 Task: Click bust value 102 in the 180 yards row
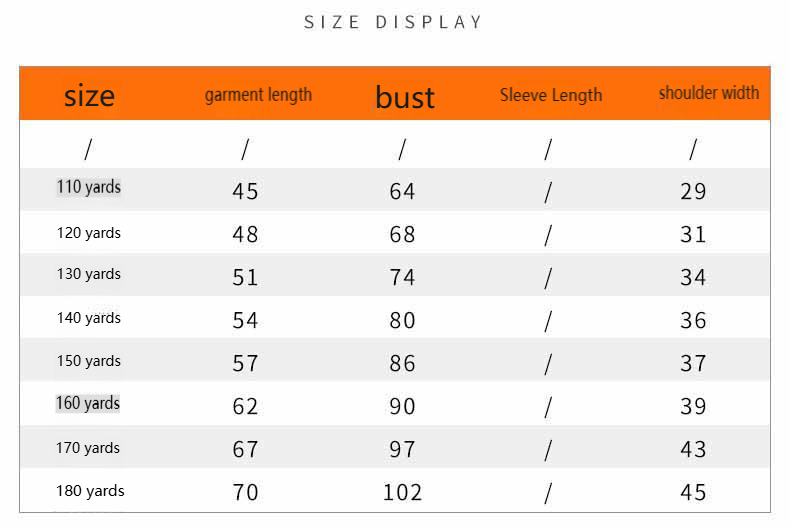click(402, 492)
